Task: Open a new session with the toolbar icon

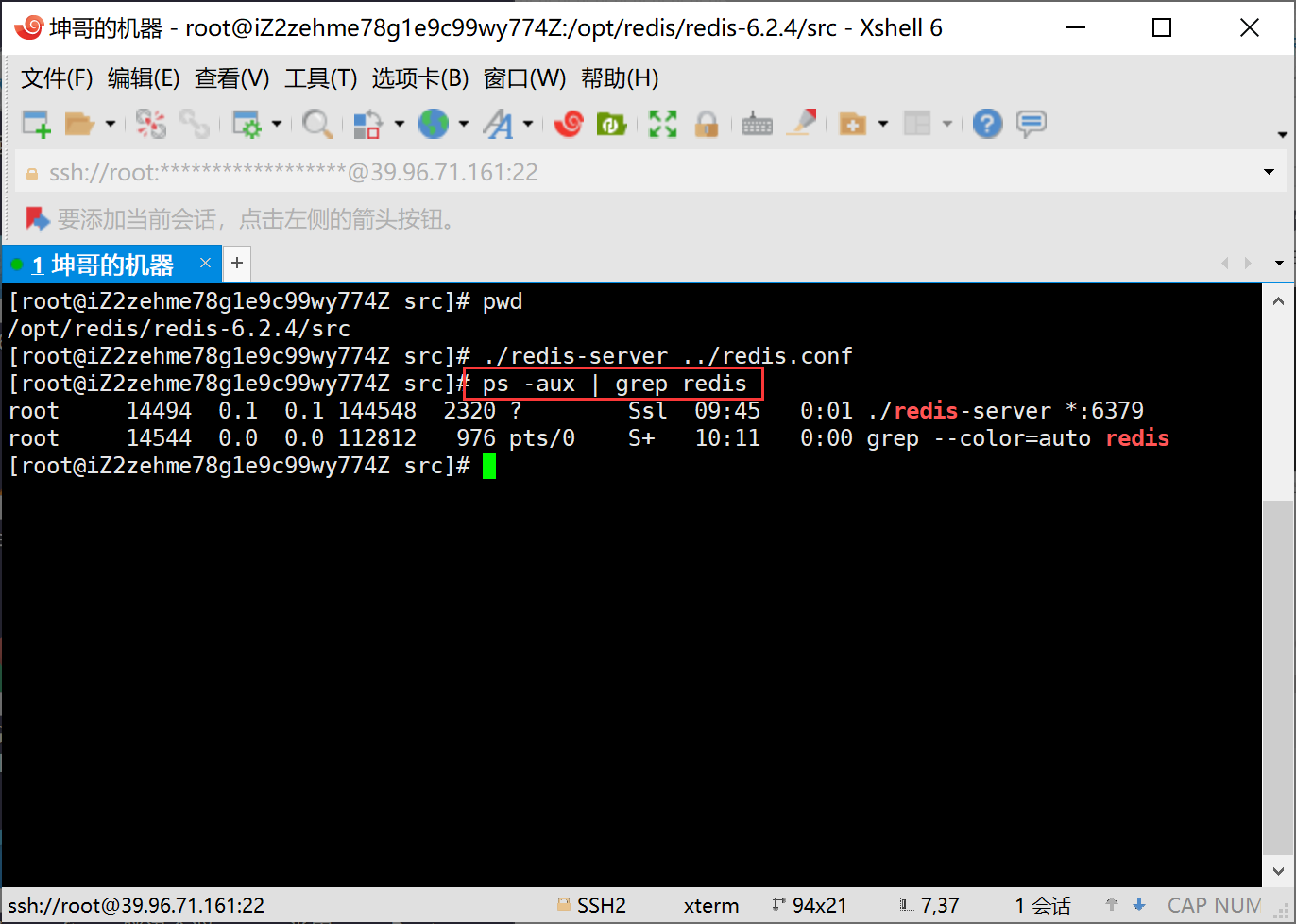Action: pyautogui.click(x=36, y=124)
